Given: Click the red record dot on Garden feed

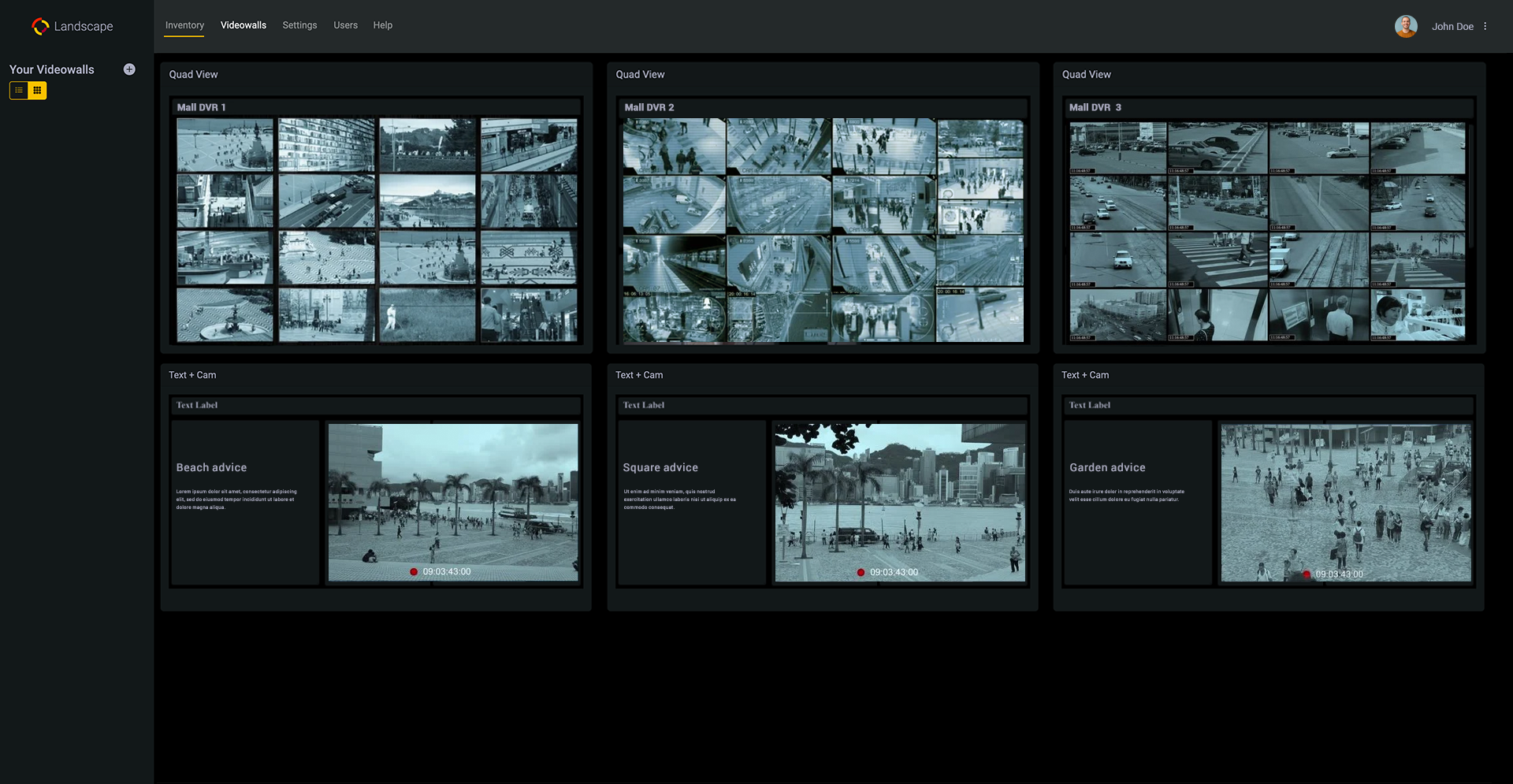Looking at the screenshot, I should click(1307, 574).
